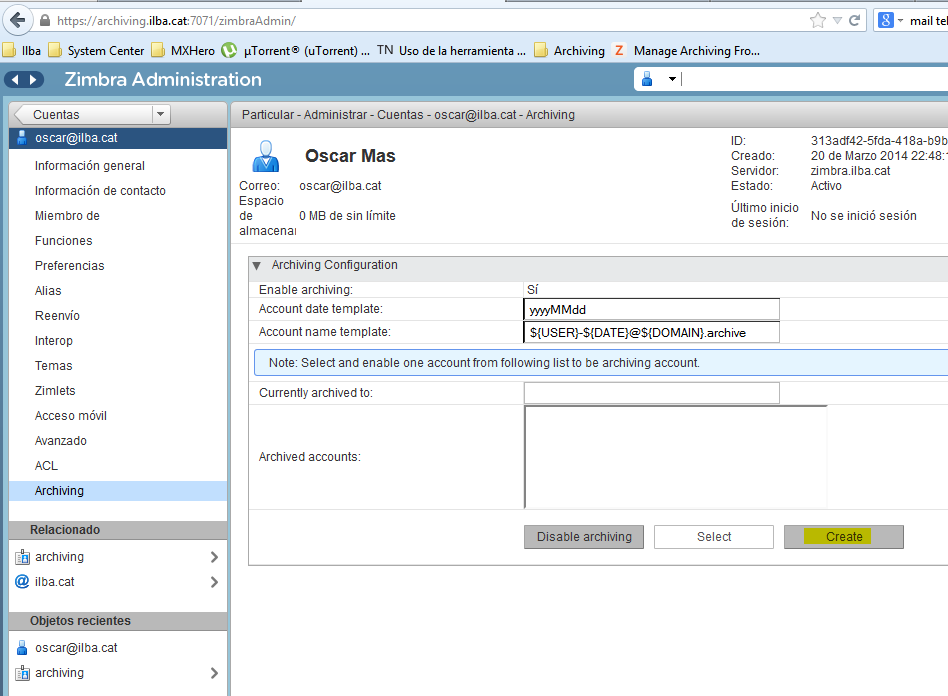Click the 'Activo' status value
The image size is (948, 696).
(x=826, y=186)
